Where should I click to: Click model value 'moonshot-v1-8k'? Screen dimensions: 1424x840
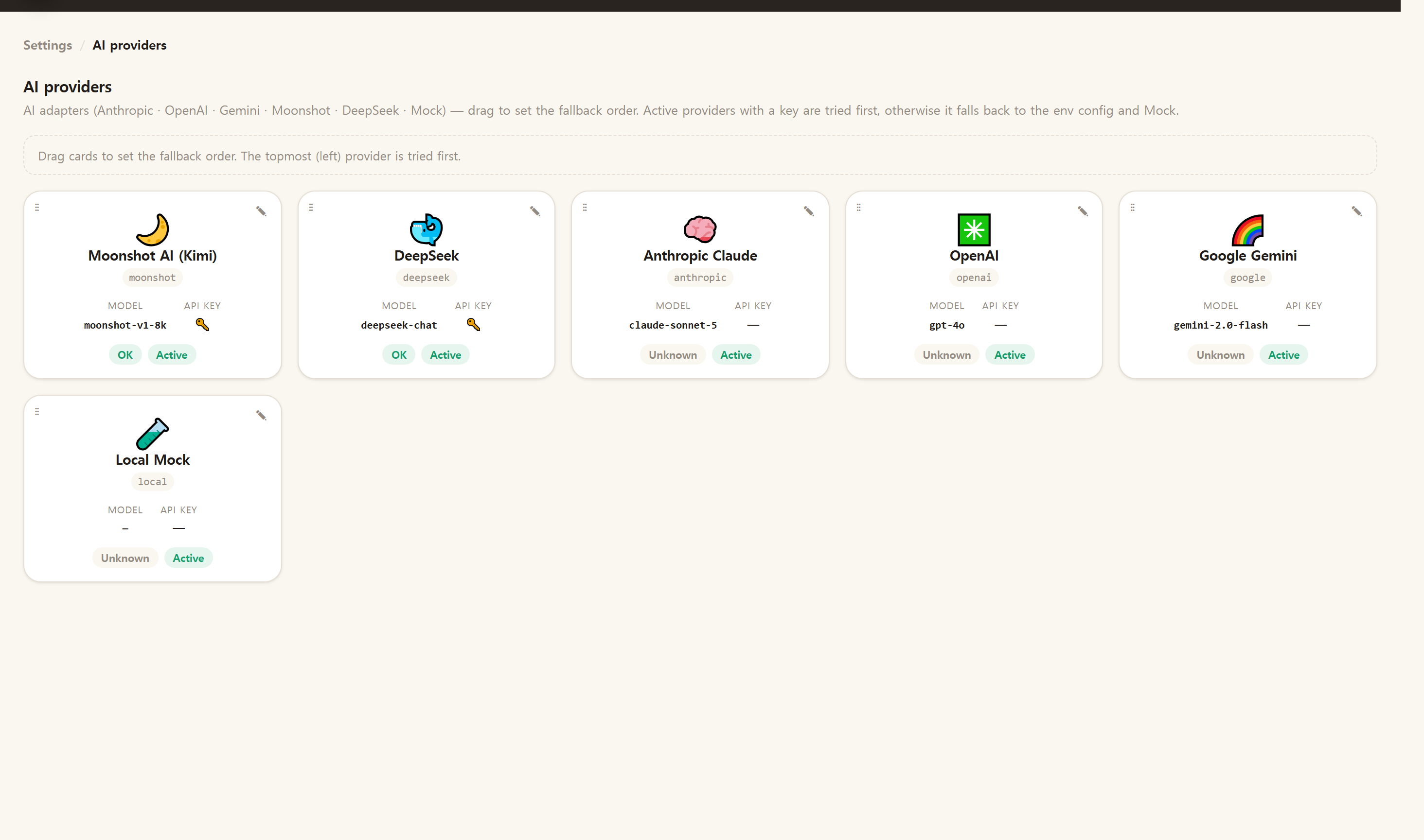pos(125,326)
